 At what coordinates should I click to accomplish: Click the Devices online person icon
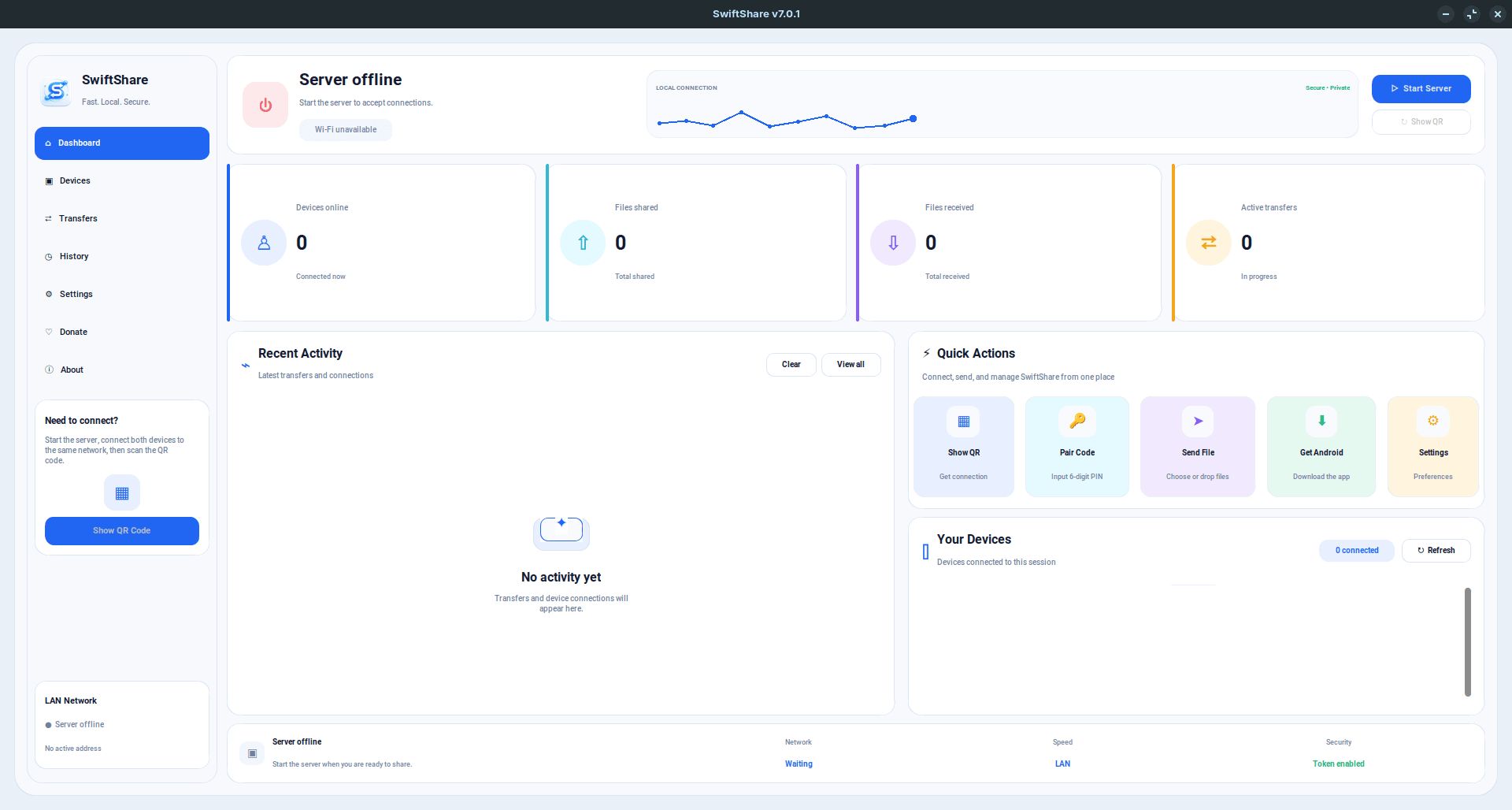click(264, 243)
